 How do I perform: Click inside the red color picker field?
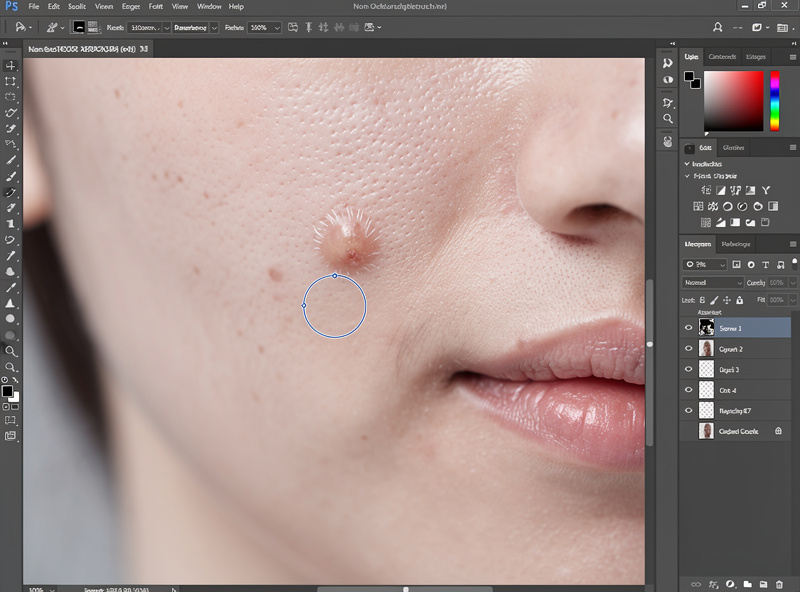pyautogui.click(x=733, y=101)
